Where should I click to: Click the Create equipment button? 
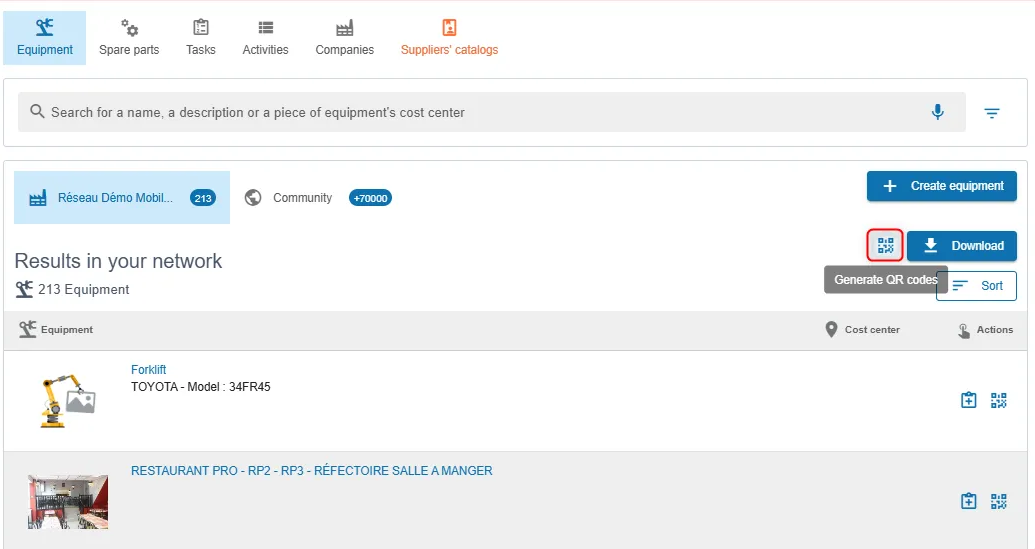point(941,186)
